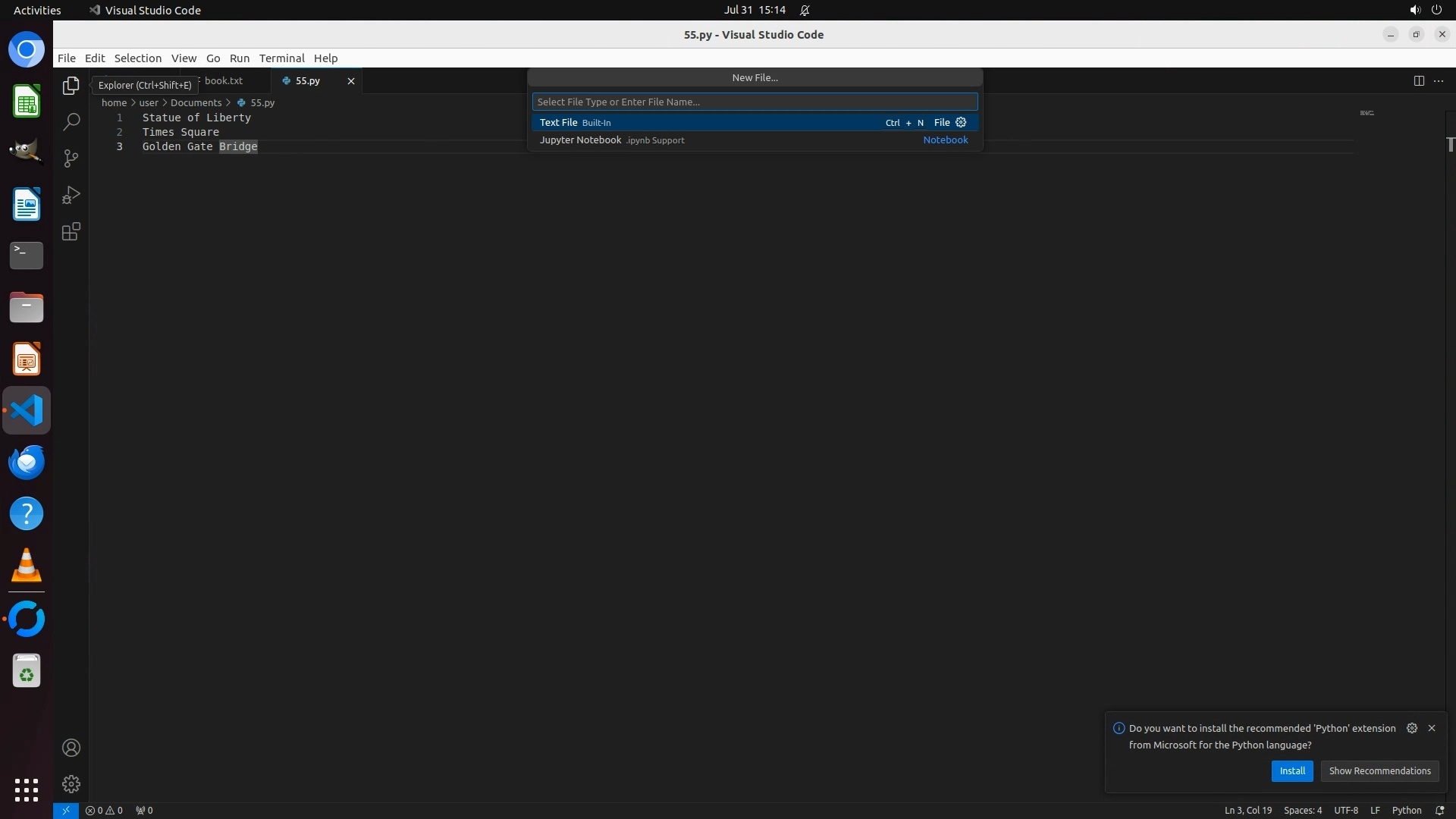Image resolution: width=1456 pixels, height=819 pixels.
Task: Open Manage gear in activity bar
Action: 71,784
